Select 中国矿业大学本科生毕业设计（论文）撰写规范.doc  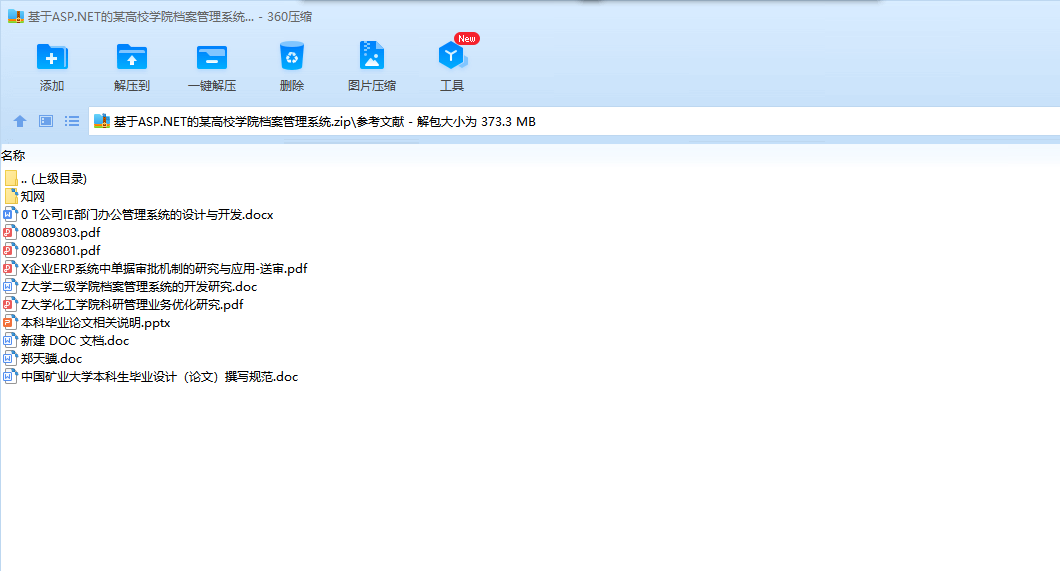(x=159, y=377)
